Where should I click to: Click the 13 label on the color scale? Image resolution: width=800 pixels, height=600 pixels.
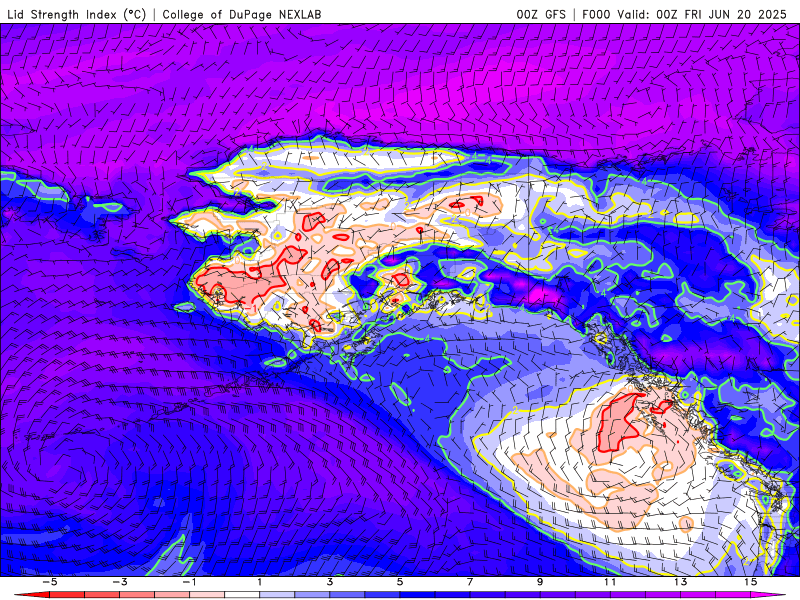tap(681, 582)
